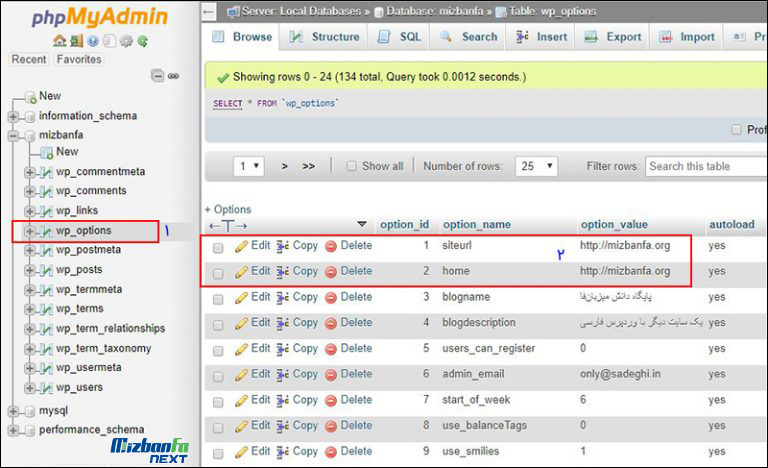Open the phpMyAdmin home icon
This screenshot has height=468, width=768.
pos(60,41)
